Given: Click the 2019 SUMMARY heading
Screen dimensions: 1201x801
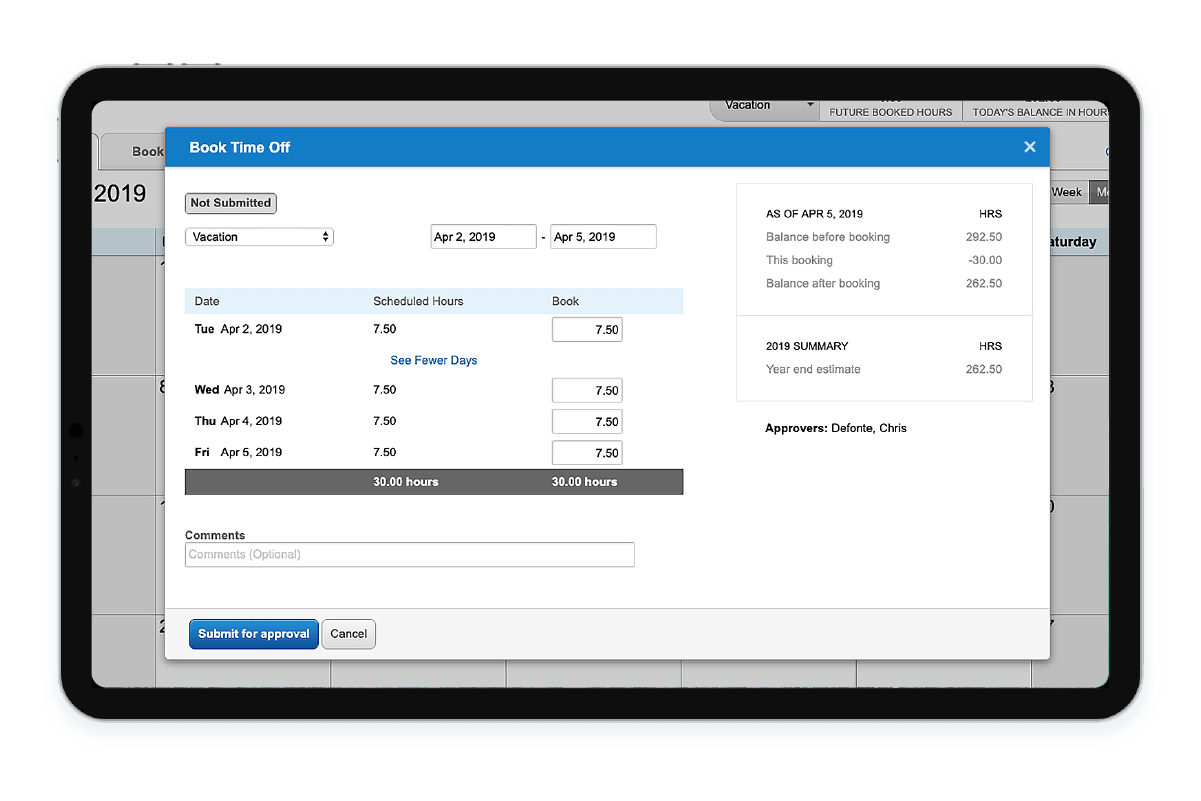Looking at the screenshot, I should pyautogui.click(x=807, y=346).
